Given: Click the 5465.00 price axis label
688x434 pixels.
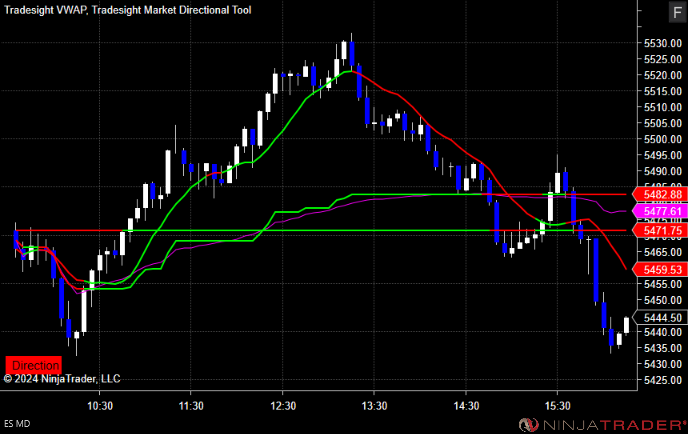Looking at the screenshot, I should [x=663, y=252].
